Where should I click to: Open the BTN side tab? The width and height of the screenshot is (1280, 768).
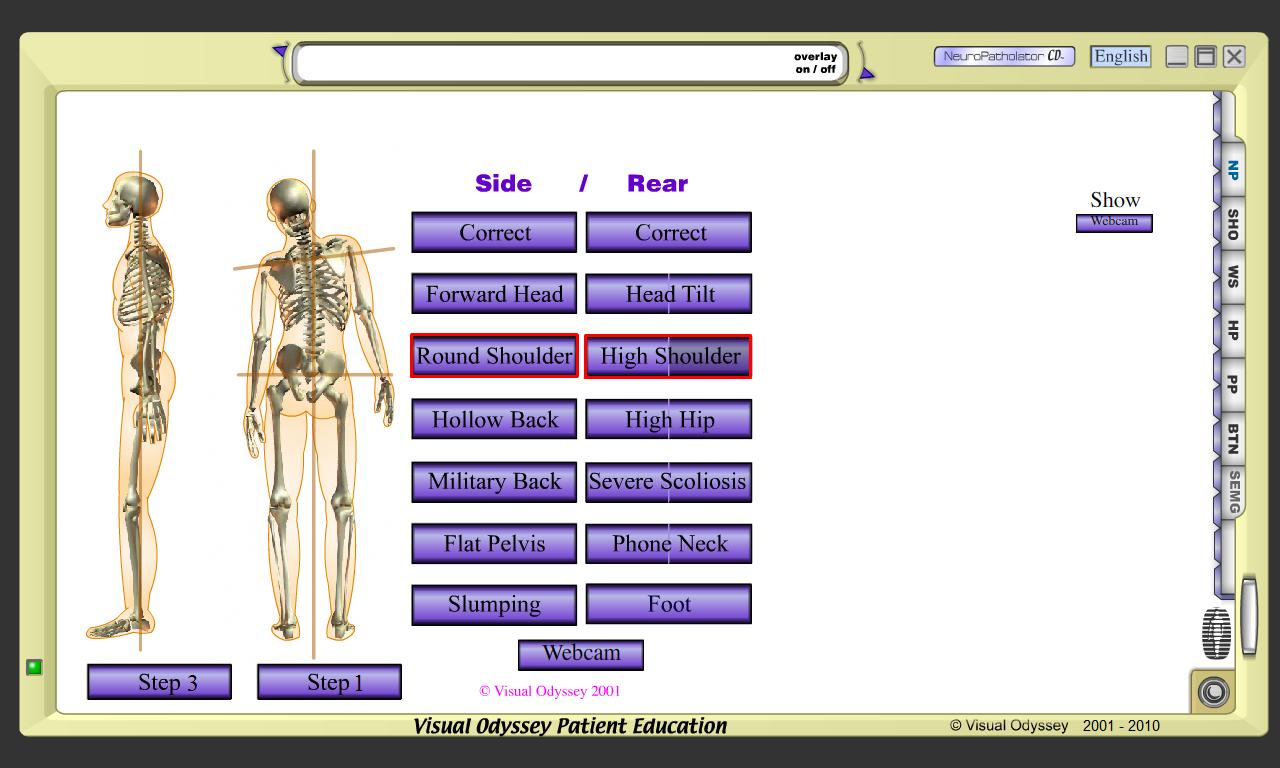click(1232, 439)
